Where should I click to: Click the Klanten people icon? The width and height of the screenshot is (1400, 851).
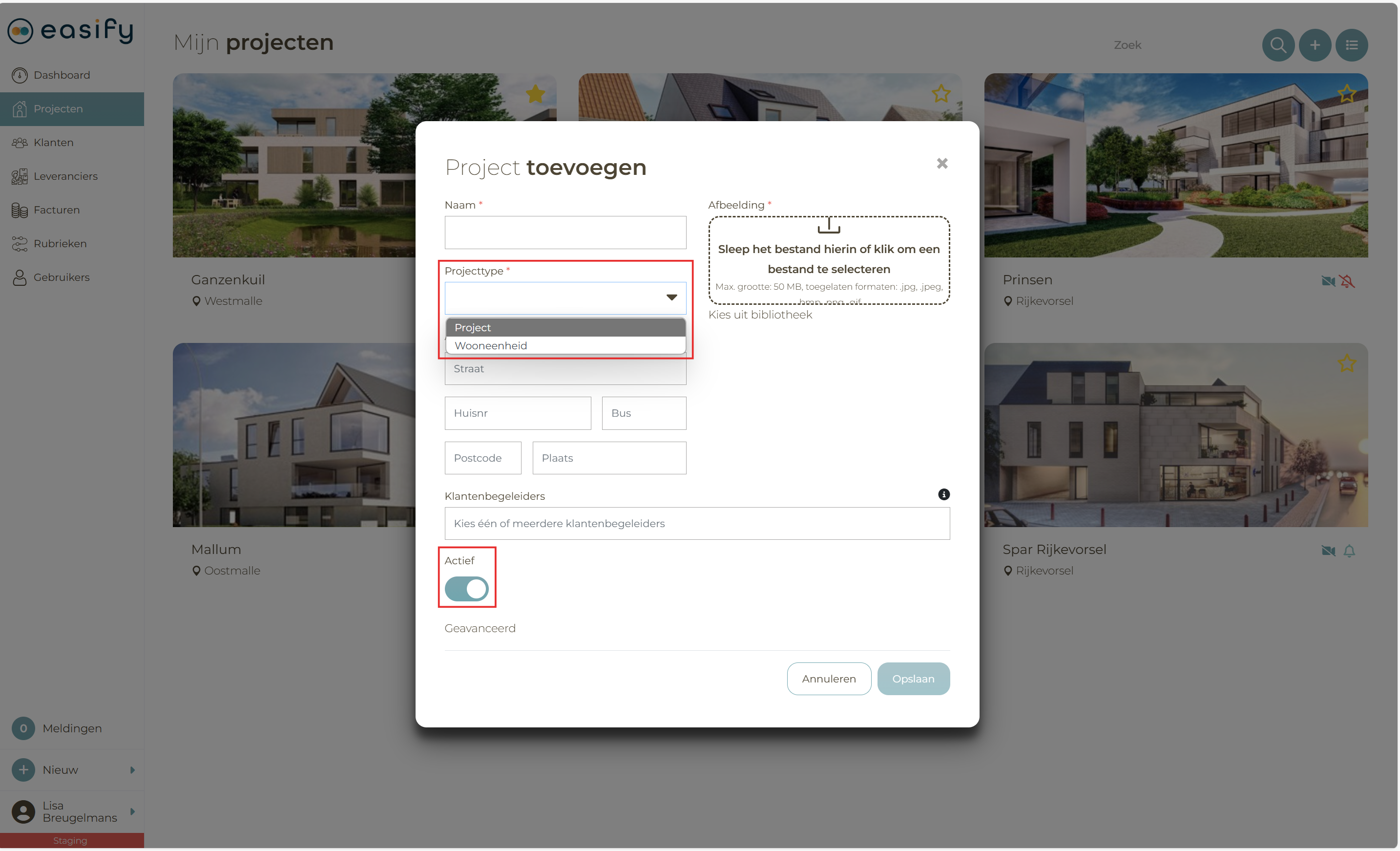tap(20, 143)
